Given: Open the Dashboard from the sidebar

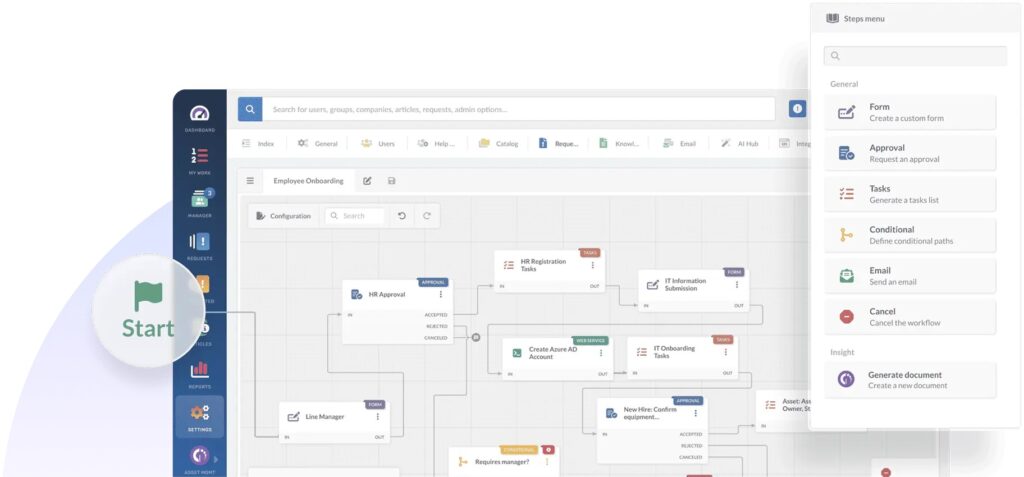Looking at the screenshot, I should (x=199, y=115).
